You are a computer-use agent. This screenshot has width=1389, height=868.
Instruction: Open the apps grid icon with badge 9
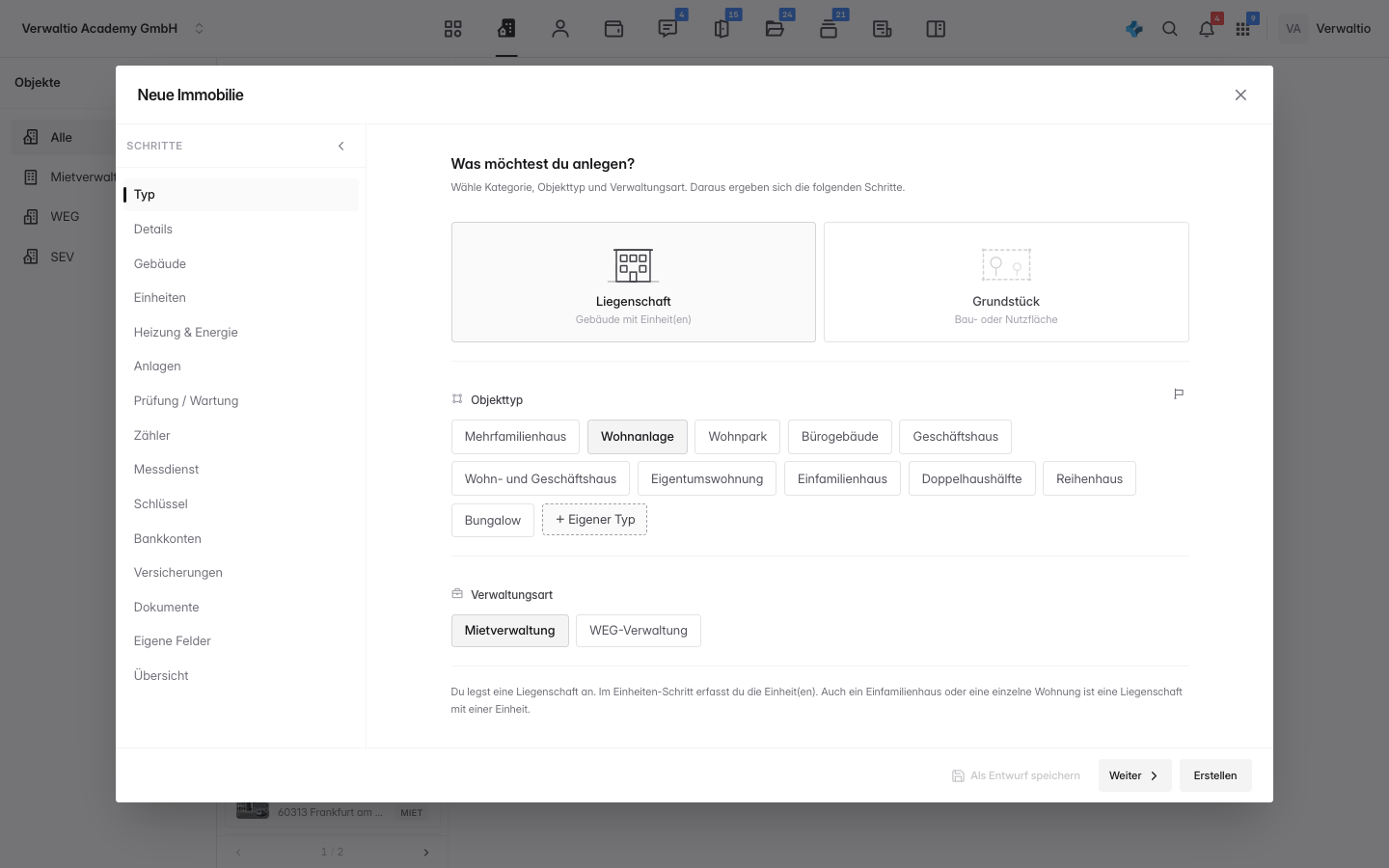pyautogui.click(x=1243, y=29)
